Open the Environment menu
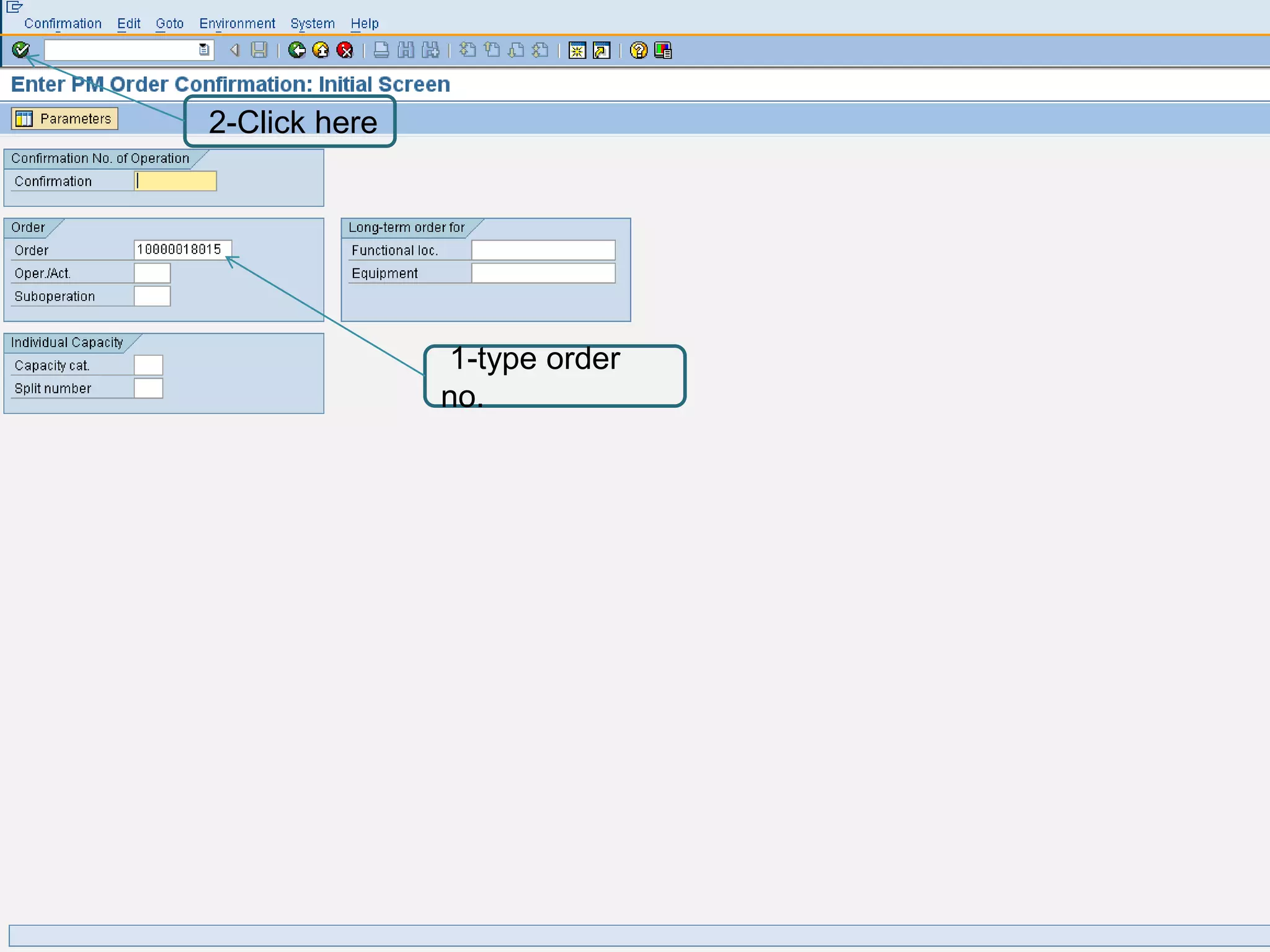Screen dimensions: 1270x952 pos(237,24)
